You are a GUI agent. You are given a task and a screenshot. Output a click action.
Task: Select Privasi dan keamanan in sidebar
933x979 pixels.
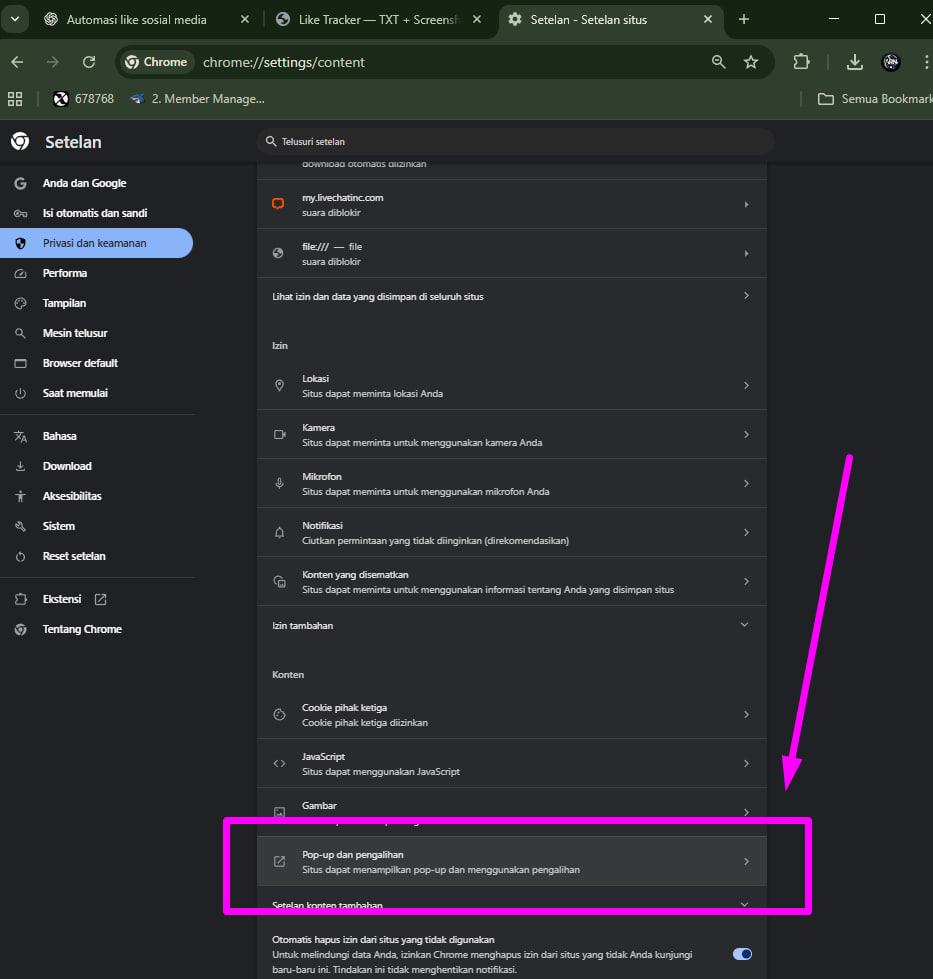(x=95, y=243)
